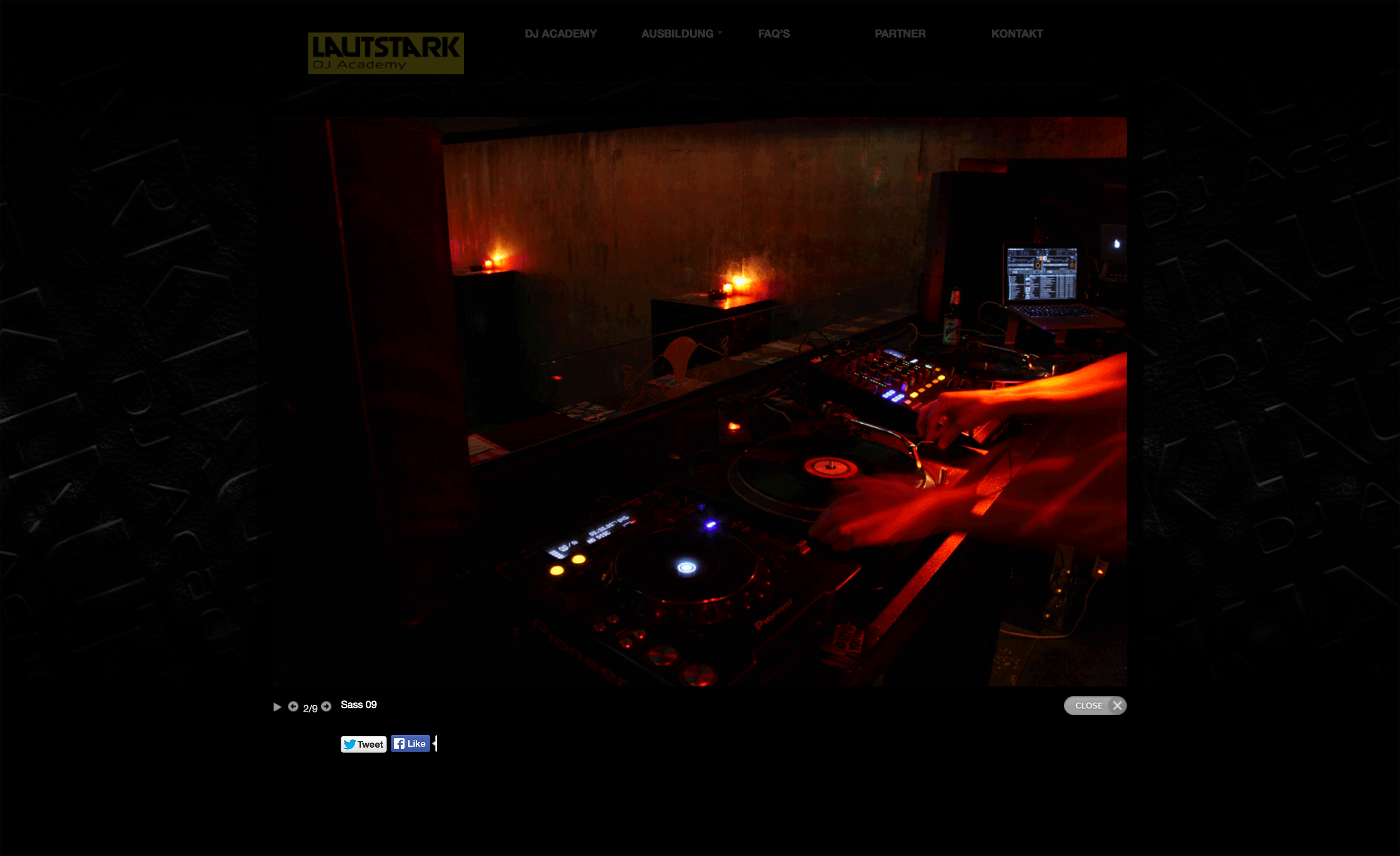Advance to next image with right arrow

[x=326, y=706]
